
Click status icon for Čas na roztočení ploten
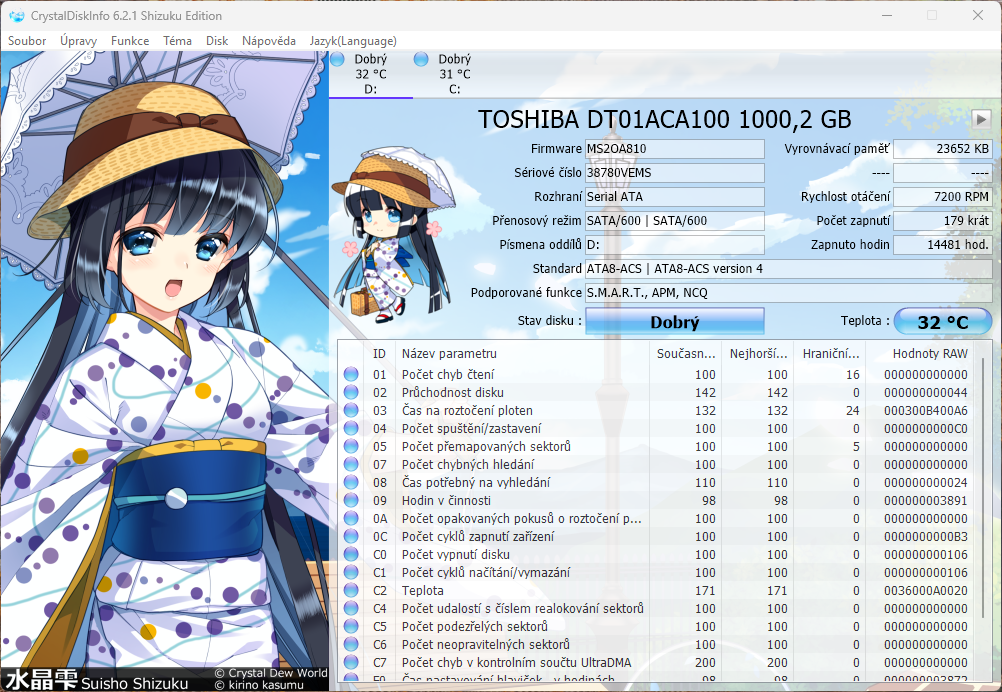point(351,410)
